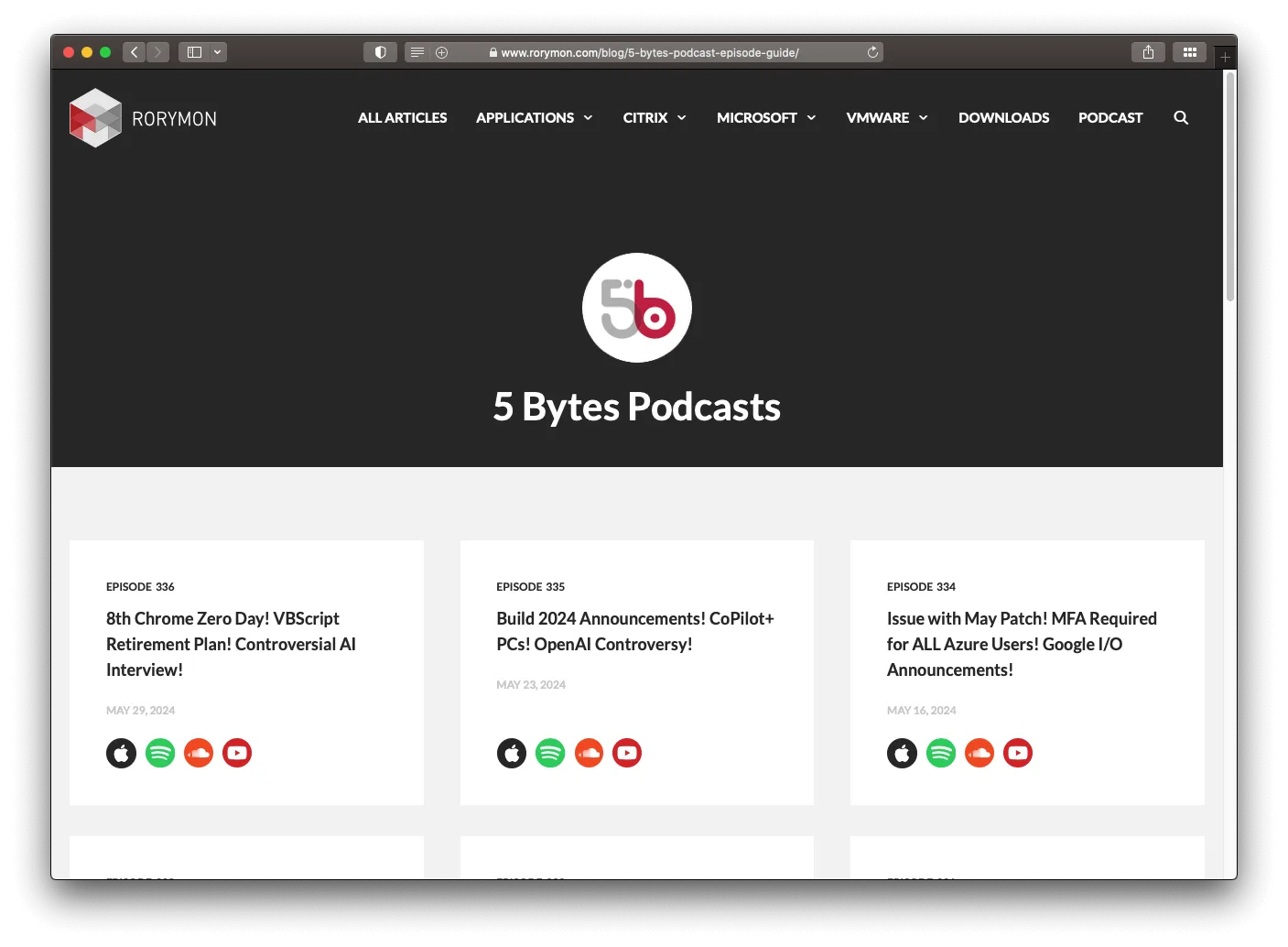Screen dimensions: 1288x947
Task: Click the 5 Bytes Podcasts heading
Action: coord(637,407)
